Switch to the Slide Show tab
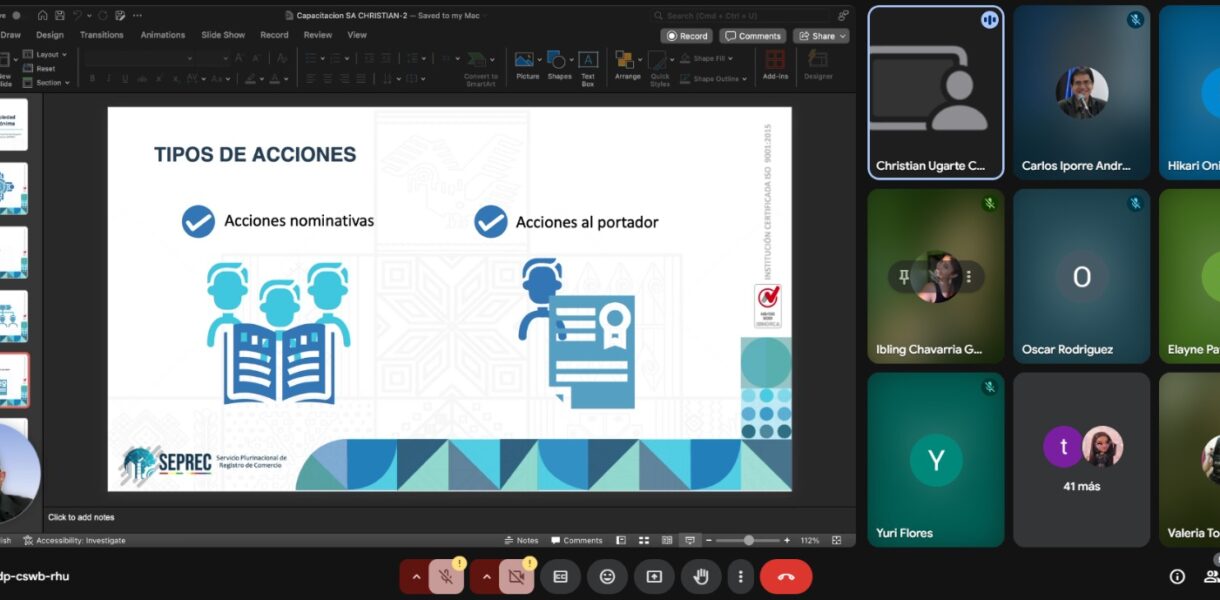 (223, 35)
